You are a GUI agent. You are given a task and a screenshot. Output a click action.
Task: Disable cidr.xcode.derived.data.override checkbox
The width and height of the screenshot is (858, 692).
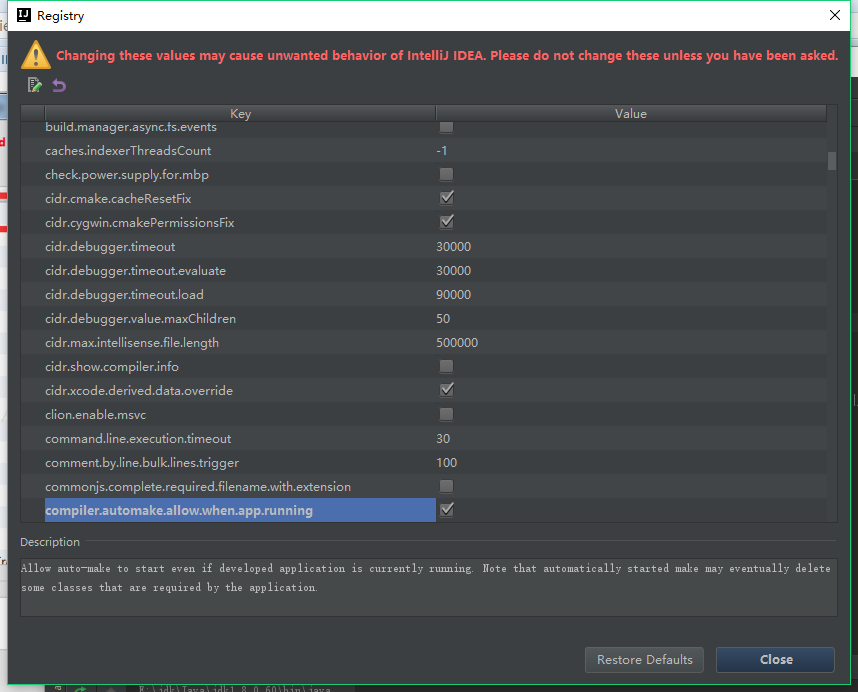(x=447, y=390)
